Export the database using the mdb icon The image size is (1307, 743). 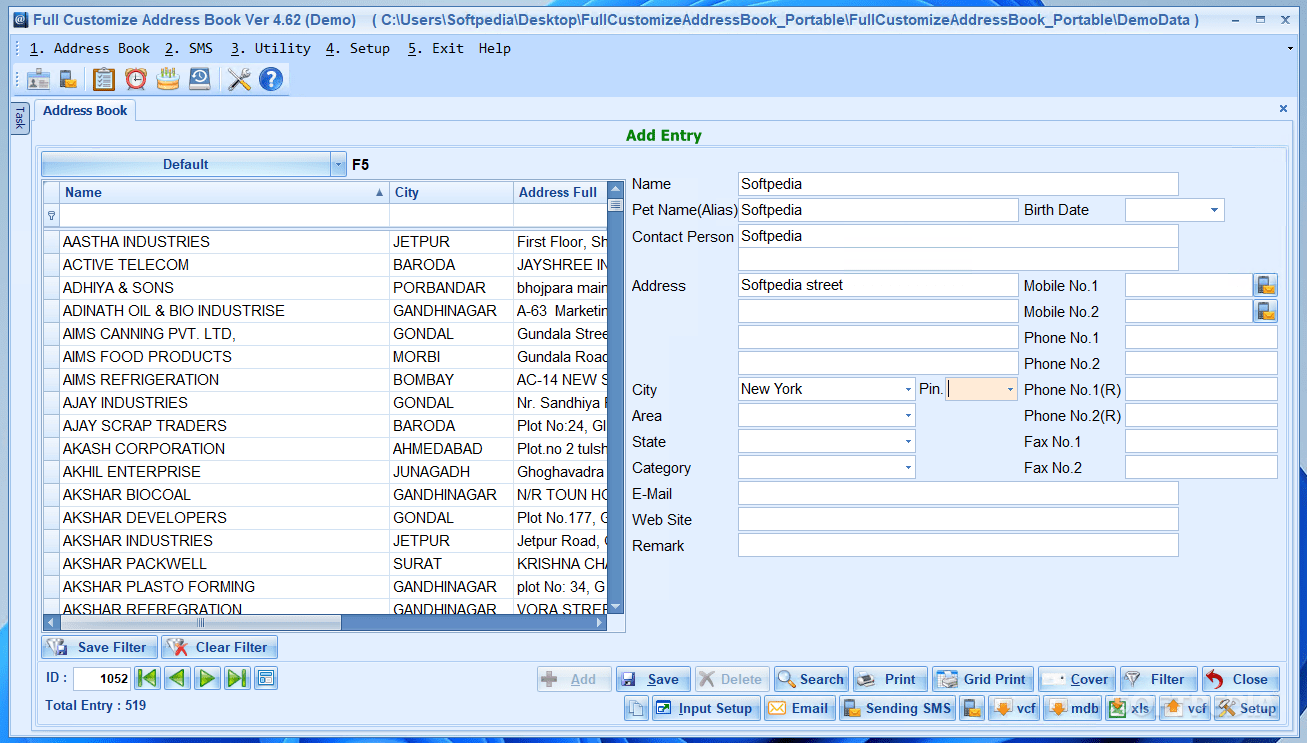(x=1072, y=708)
